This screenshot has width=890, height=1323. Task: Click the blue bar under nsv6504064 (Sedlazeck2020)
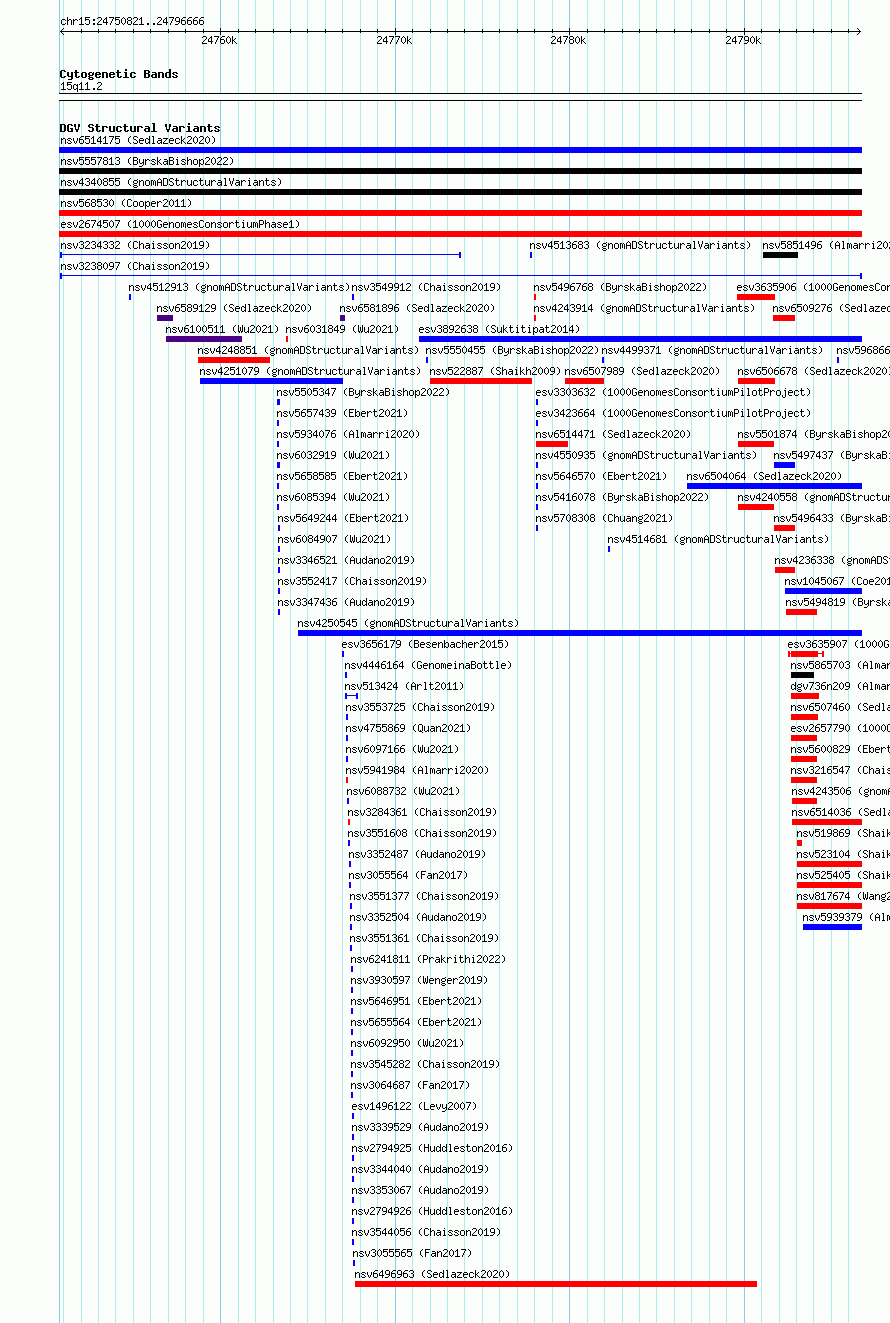pyautogui.click(x=774, y=486)
